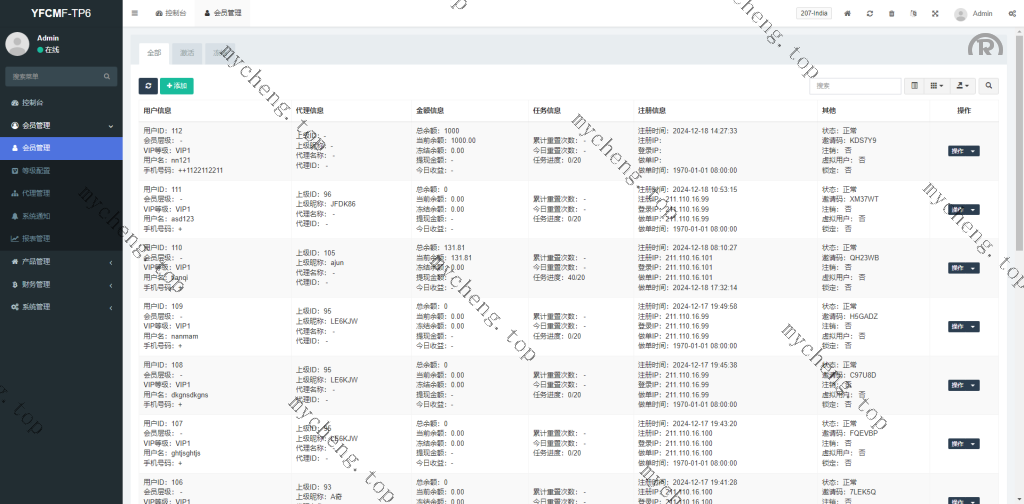The height and width of the screenshot is (504, 1024).
Task: Click the language switch icon in header
Action: 913,14
